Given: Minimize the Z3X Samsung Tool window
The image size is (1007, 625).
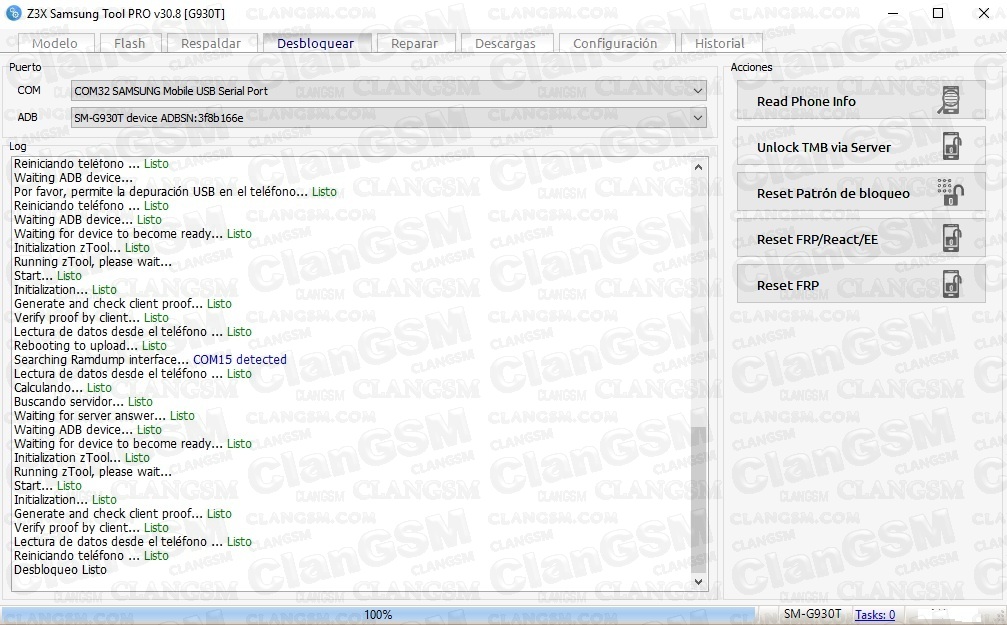Looking at the screenshot, I should tap(893, 13).
